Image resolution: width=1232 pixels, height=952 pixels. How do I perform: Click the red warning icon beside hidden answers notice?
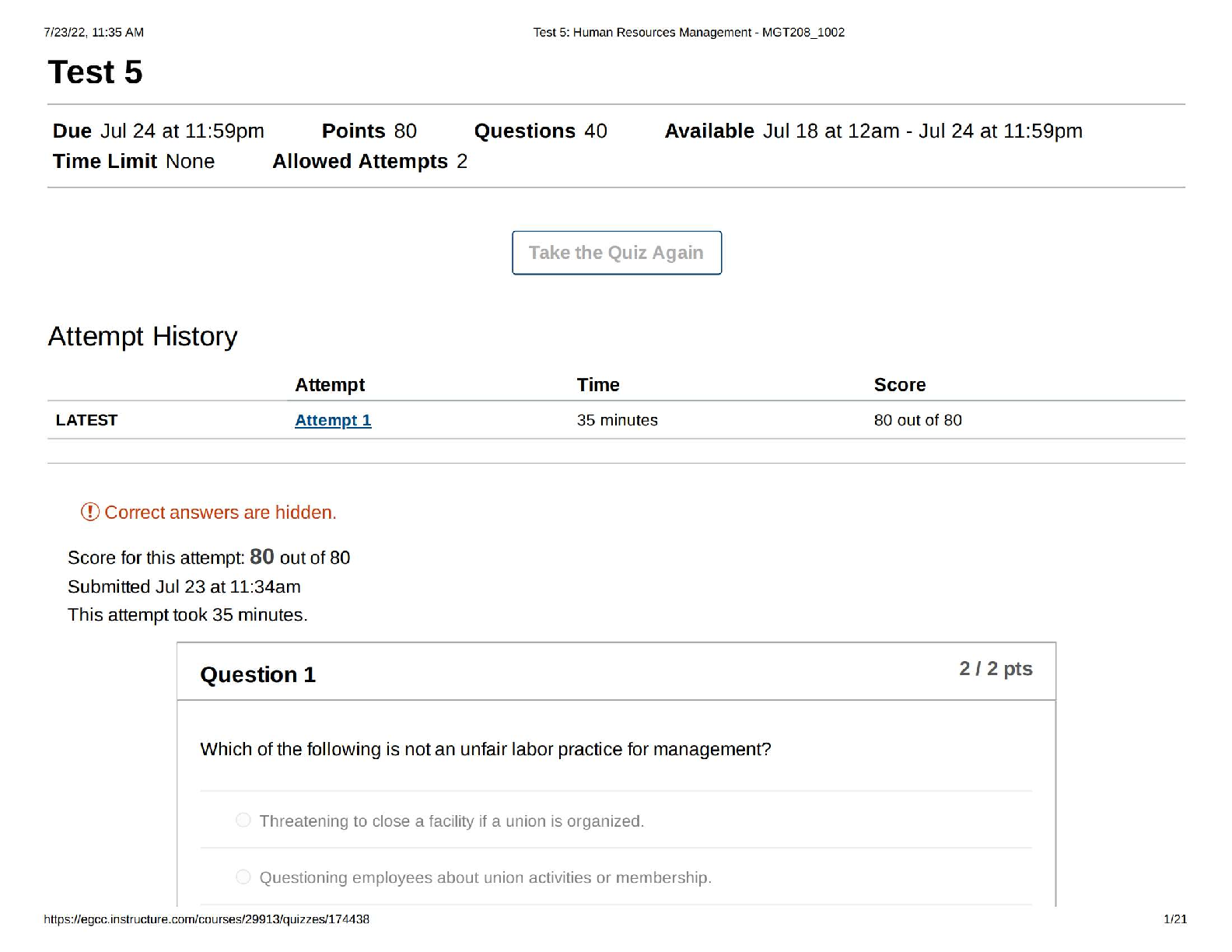tap(90, 512)
